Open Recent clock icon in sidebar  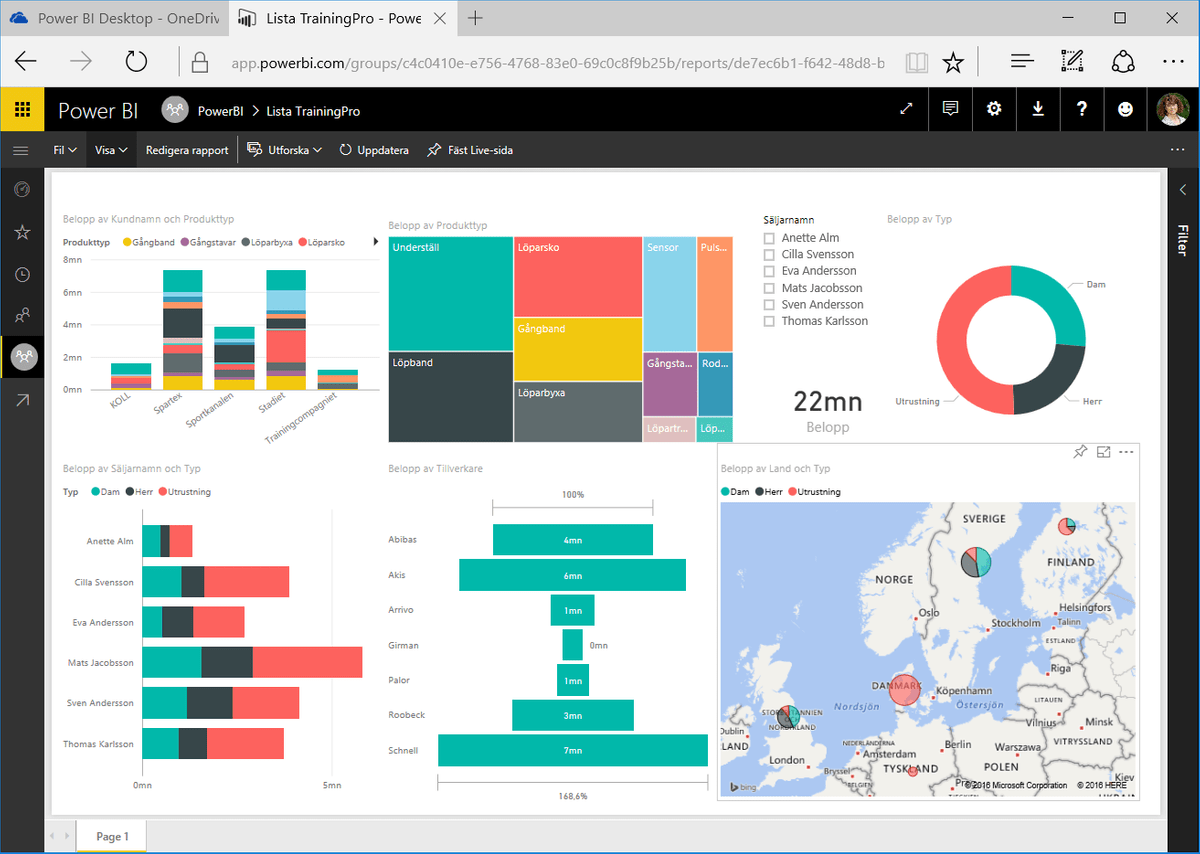pyautogui.click(x=22, y=275)
